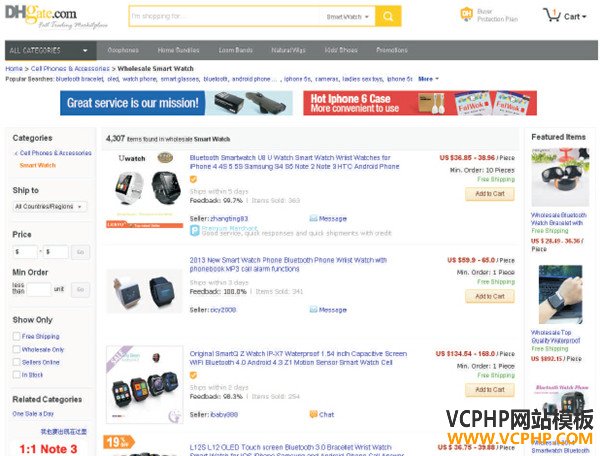
Task: Add the U8 Bluetooth Smartwatch to cart
Action: 490,194
